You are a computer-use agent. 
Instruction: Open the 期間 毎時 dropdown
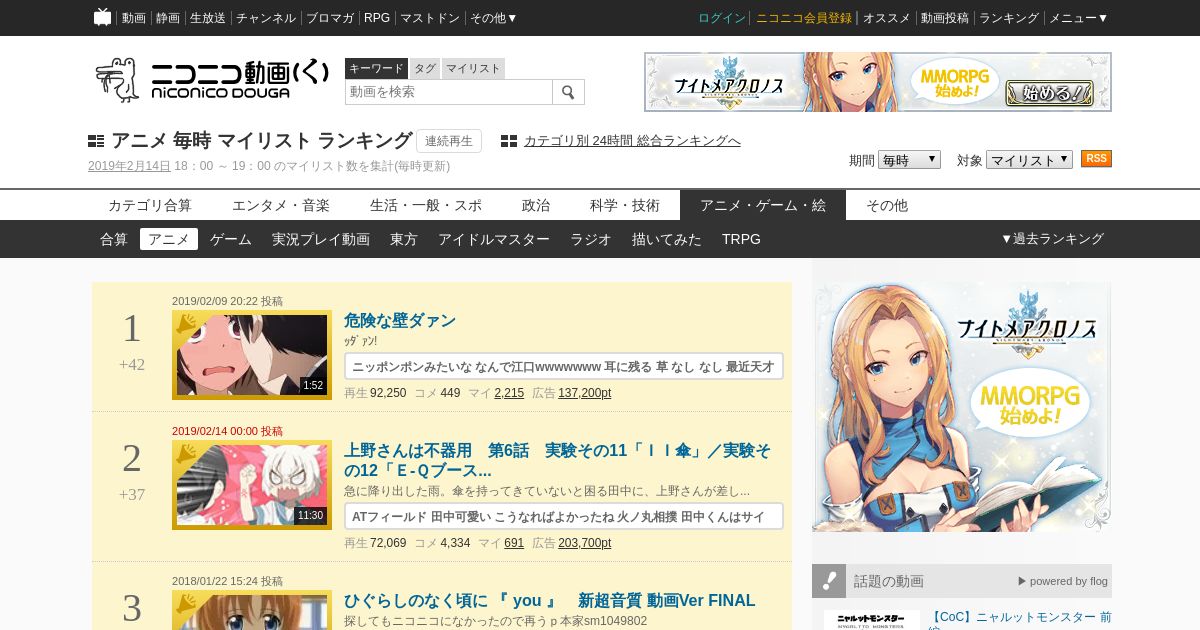click(x=909, y=160)
